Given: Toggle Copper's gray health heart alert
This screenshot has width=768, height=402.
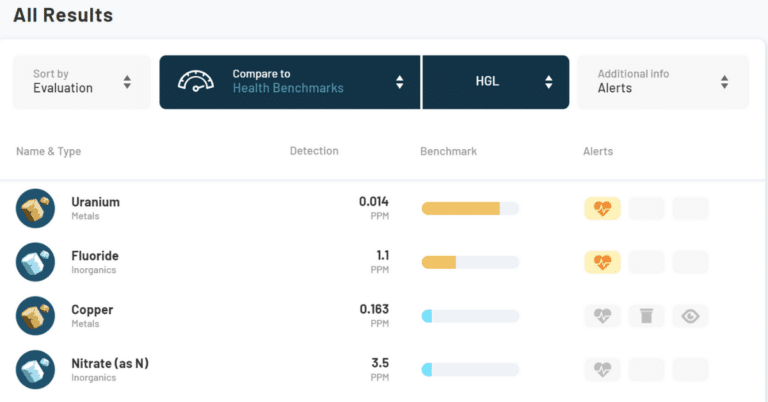Looking at the screenshot, I should (x=602, y=316).
